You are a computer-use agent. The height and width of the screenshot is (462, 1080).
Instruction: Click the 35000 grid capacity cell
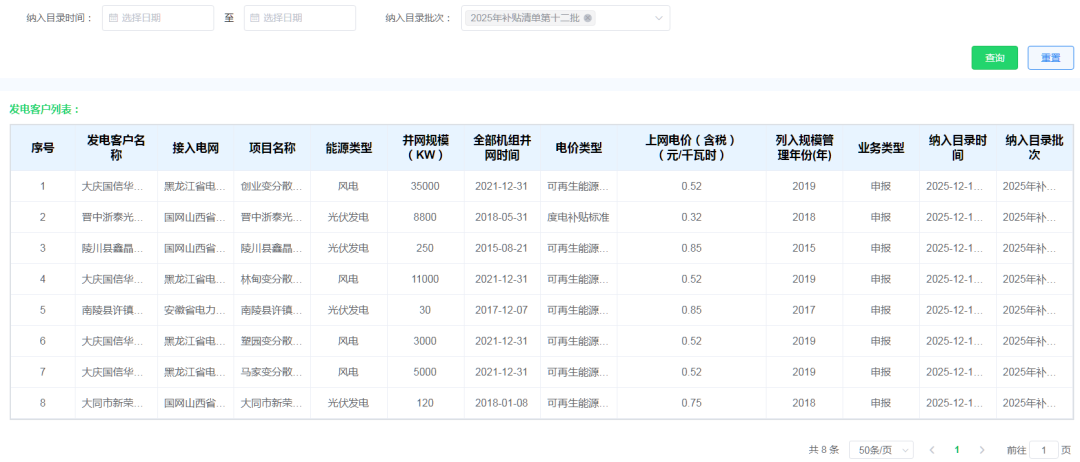425,186
